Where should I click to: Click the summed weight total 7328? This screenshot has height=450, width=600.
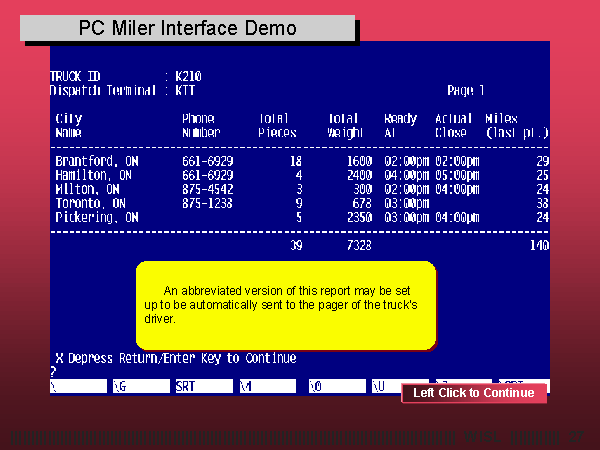point(359,245)
